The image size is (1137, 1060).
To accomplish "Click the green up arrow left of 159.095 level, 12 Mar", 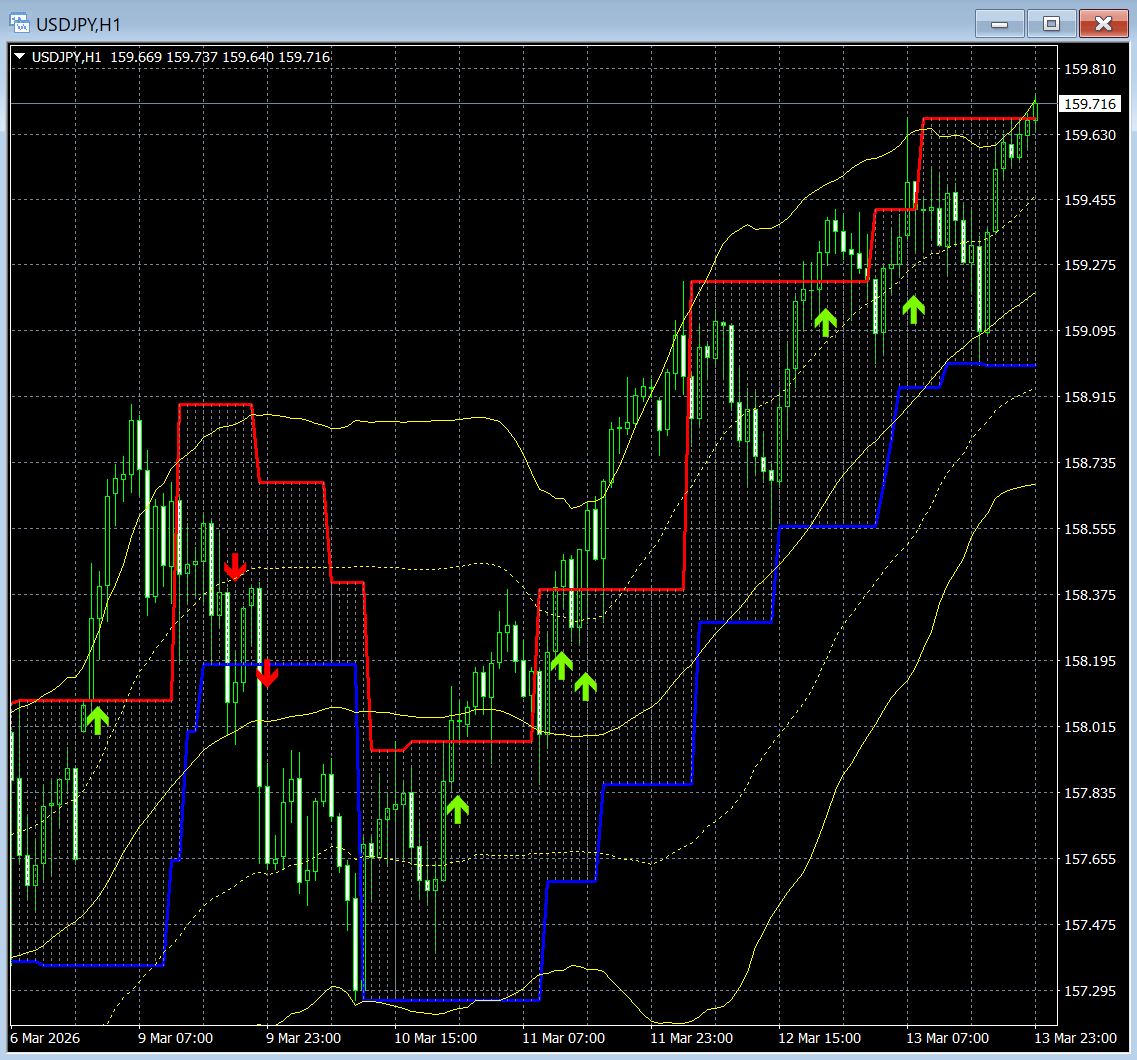I will (x=825, y=322).
